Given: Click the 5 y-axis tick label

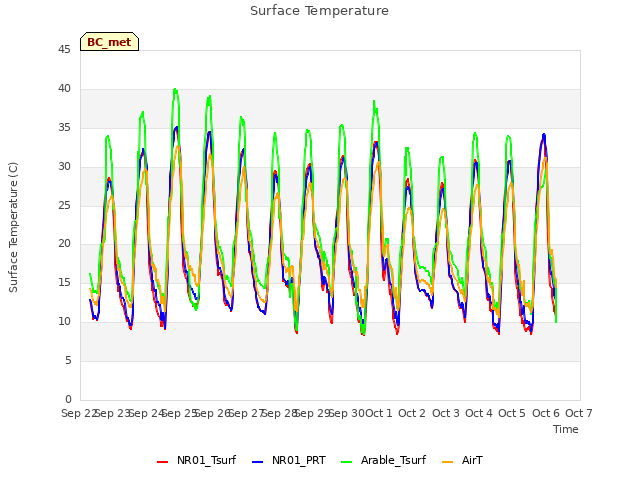Looking at the screenshot, I should click(68, 360).
